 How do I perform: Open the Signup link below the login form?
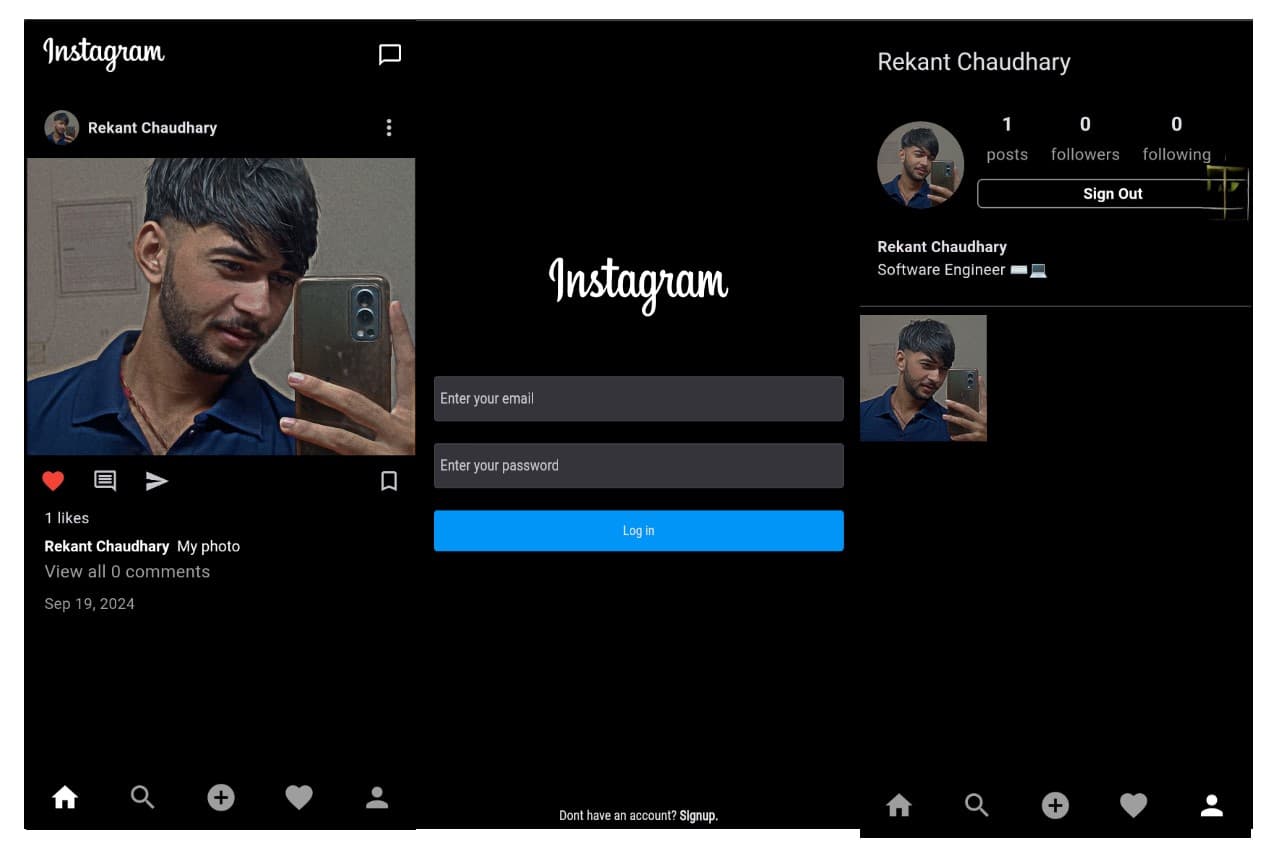[697, 815]
